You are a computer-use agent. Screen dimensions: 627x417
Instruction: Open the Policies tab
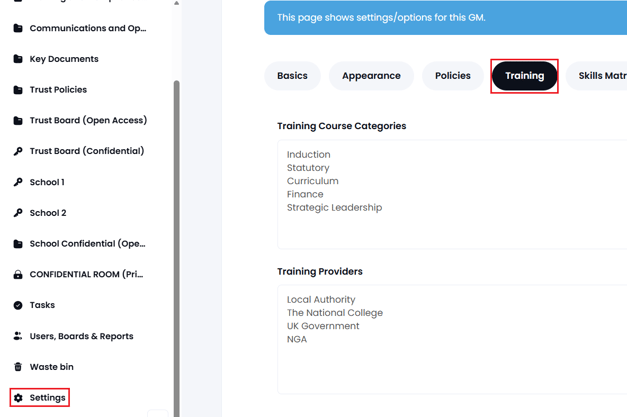pos(453,76)
